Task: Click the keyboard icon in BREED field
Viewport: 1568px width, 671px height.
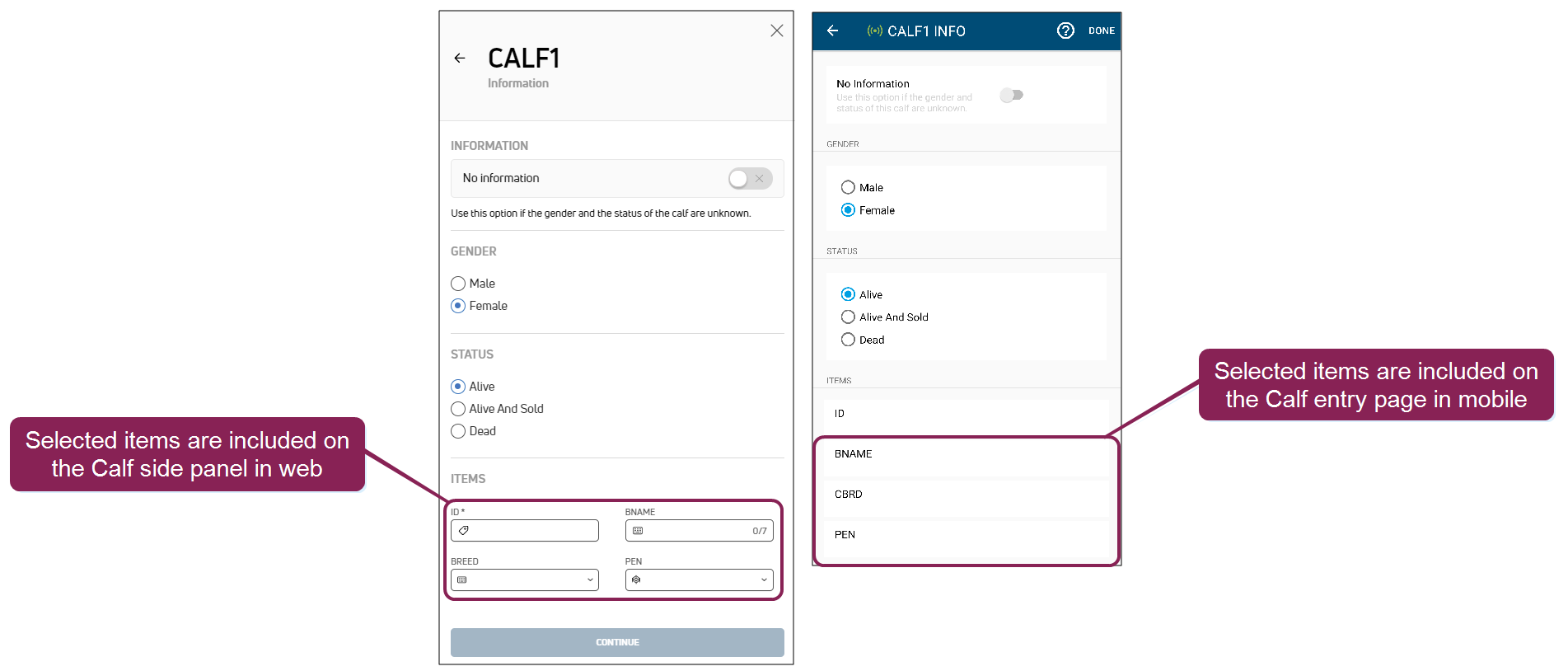Action: (x=462, y=580)
